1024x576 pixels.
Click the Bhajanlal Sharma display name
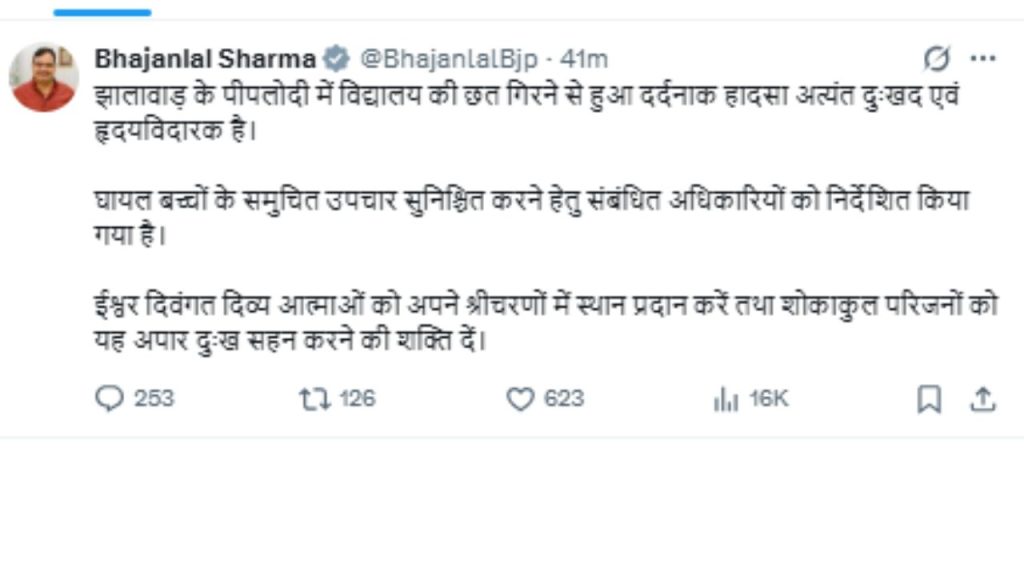coord(205,59)
